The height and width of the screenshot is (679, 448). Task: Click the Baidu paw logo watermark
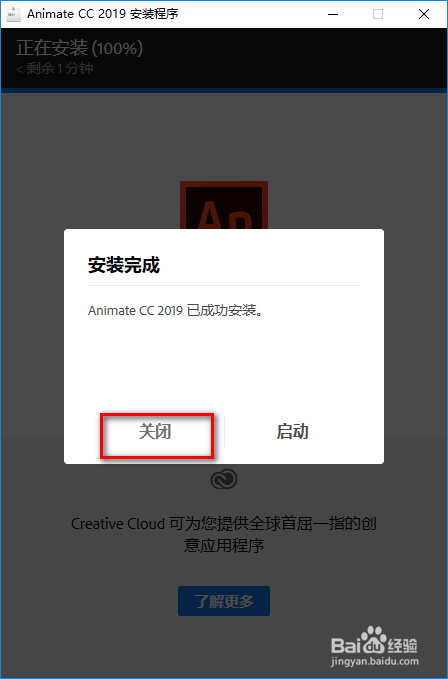pyautogui.click(x=374, y=640)
